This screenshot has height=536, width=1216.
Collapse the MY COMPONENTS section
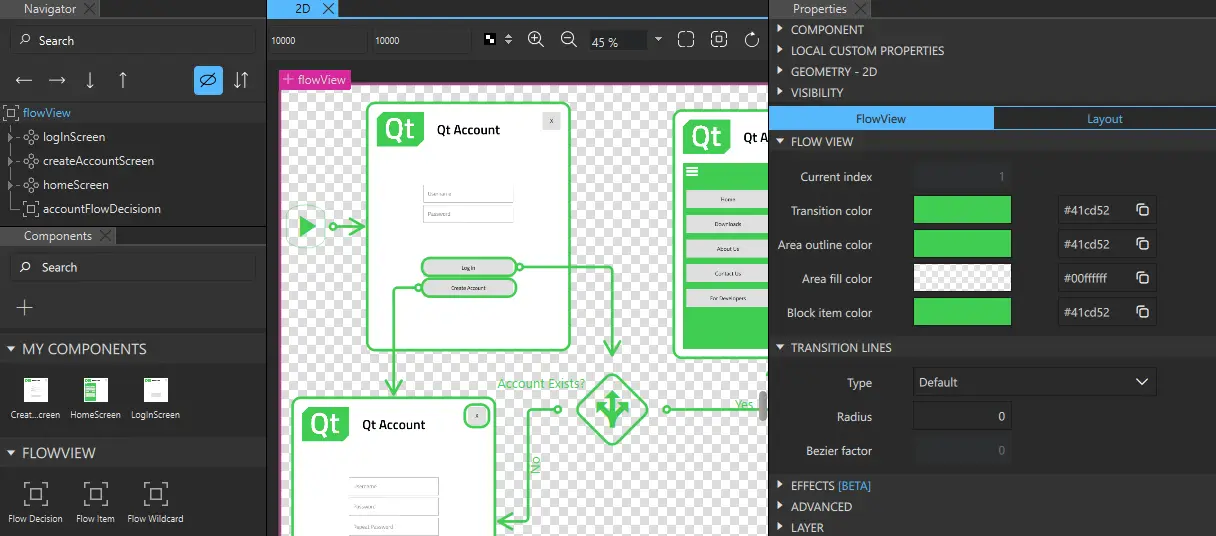click(x=11, y=349)
